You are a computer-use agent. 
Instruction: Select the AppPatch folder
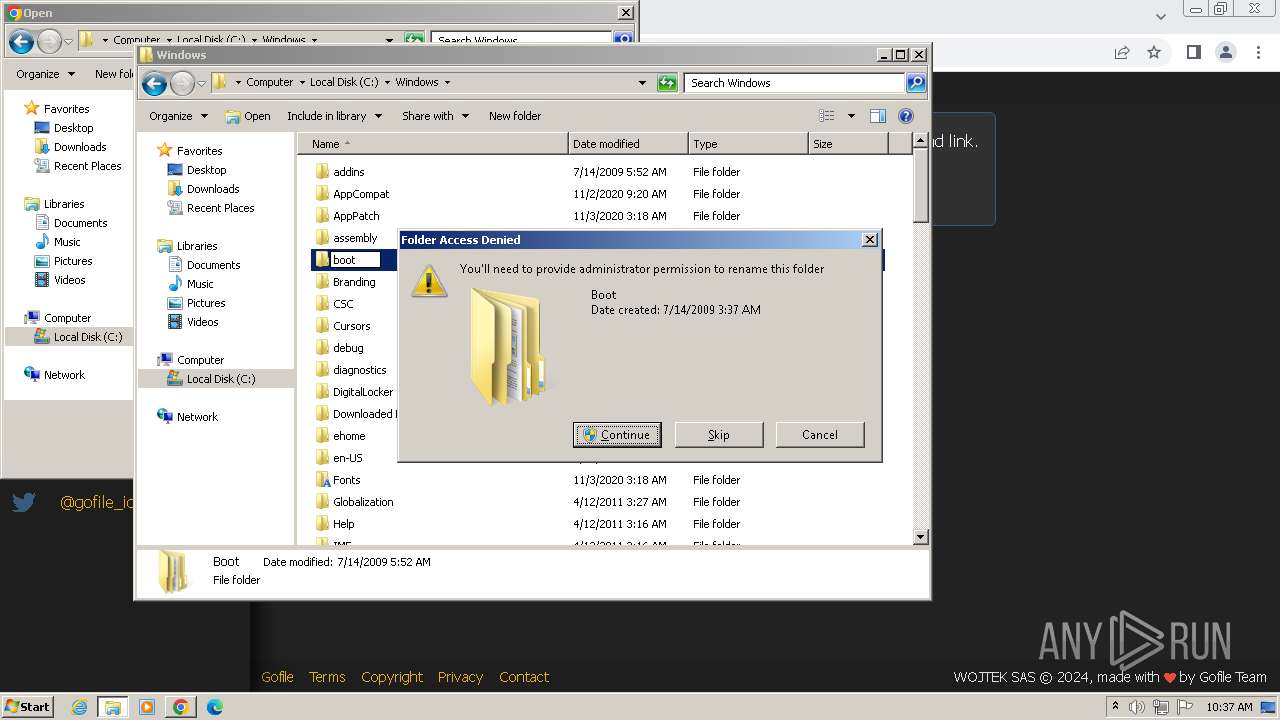(x=356, y=216)
